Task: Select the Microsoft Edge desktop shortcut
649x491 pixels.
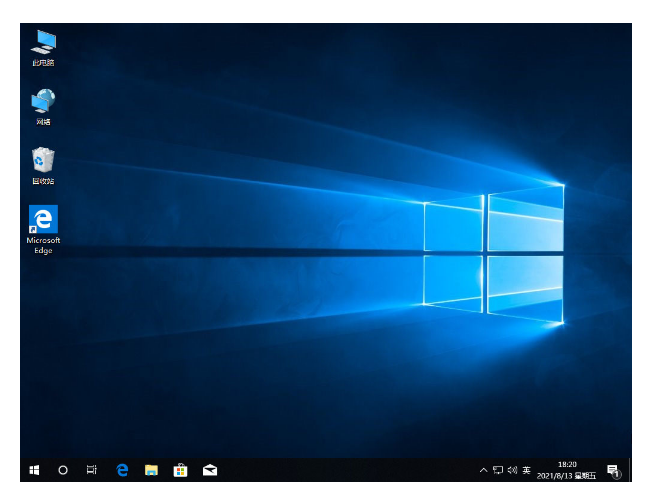Action: pyautogui.click(x=43, y=219)
